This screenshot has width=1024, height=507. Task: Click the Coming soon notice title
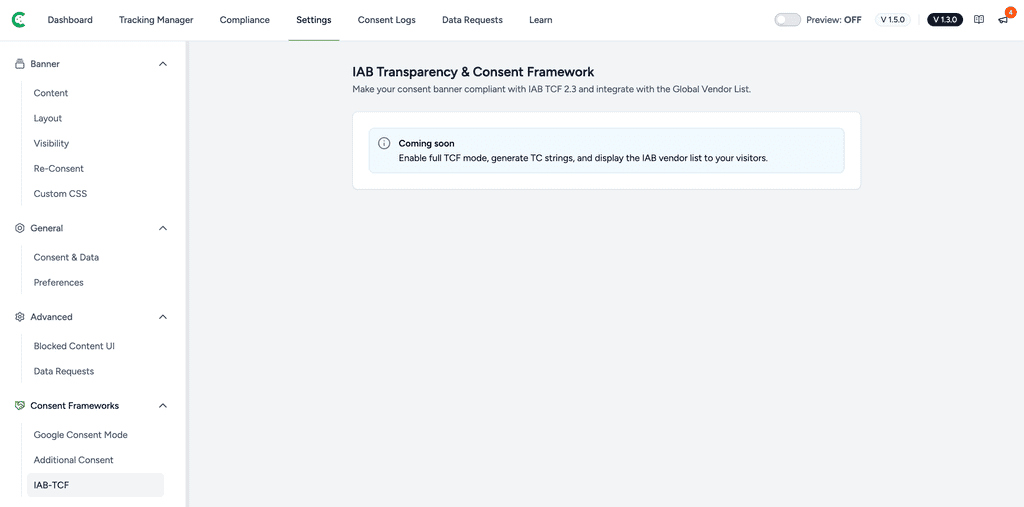coord(426,144)
